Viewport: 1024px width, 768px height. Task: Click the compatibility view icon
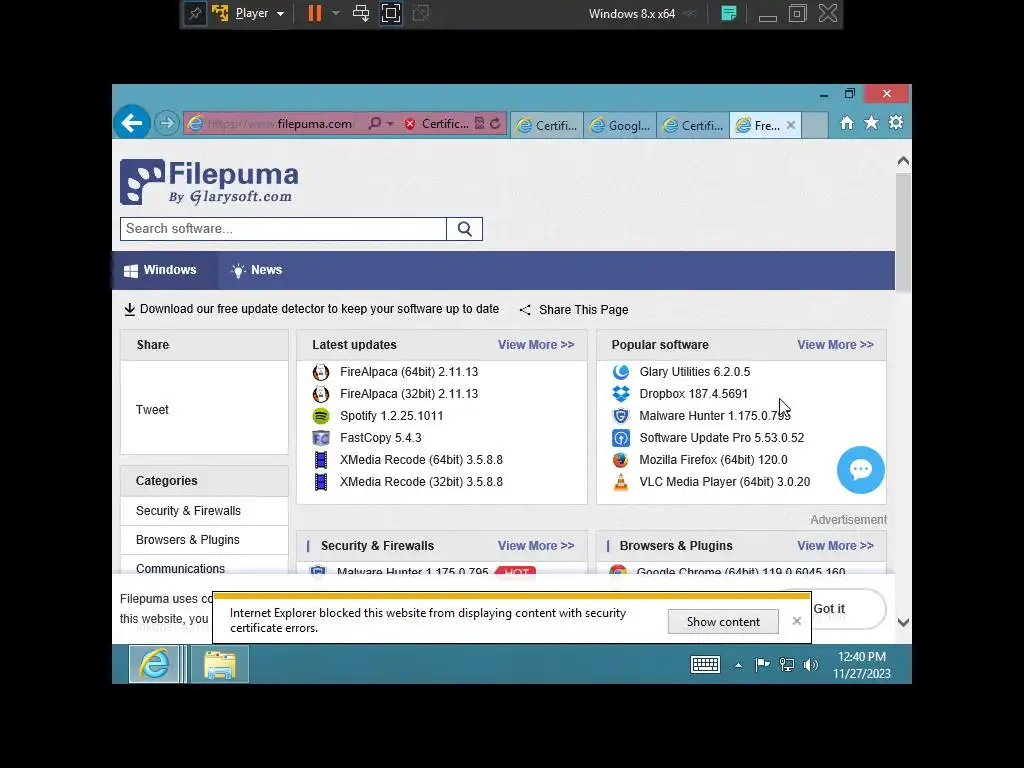click(x=479, y=123)
